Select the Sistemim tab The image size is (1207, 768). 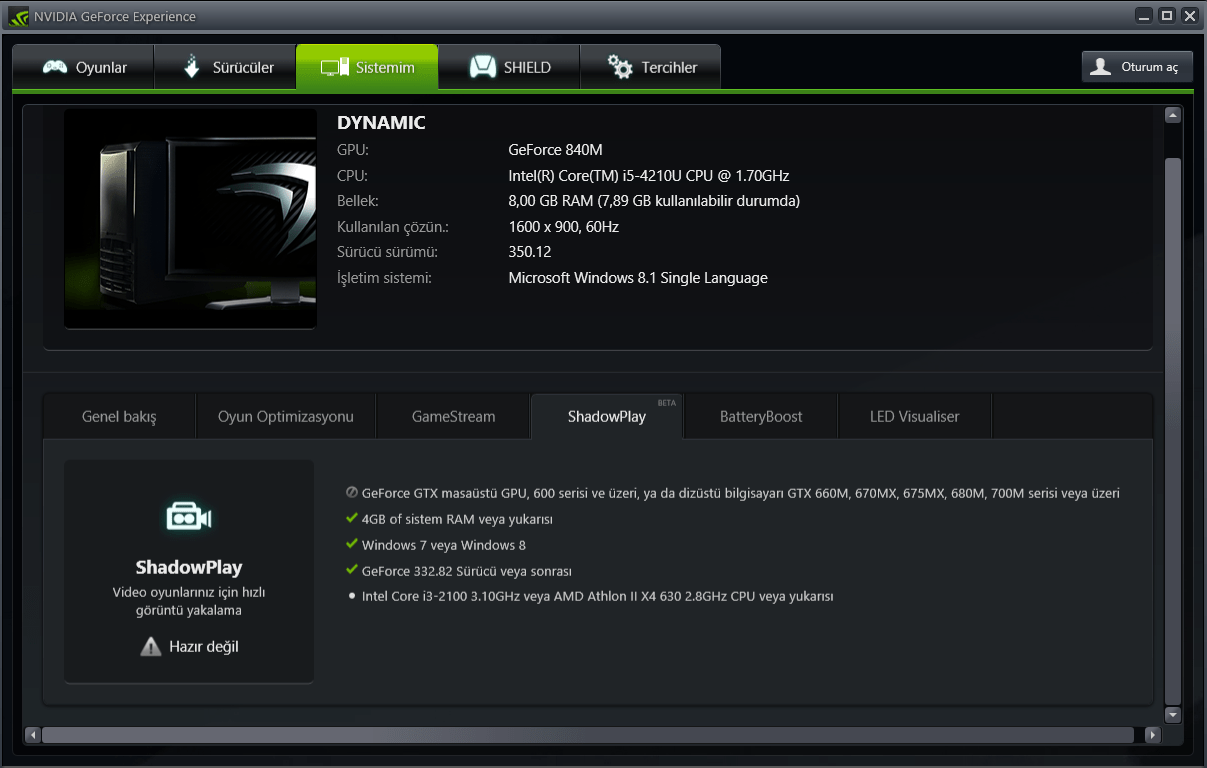[367, 67]
